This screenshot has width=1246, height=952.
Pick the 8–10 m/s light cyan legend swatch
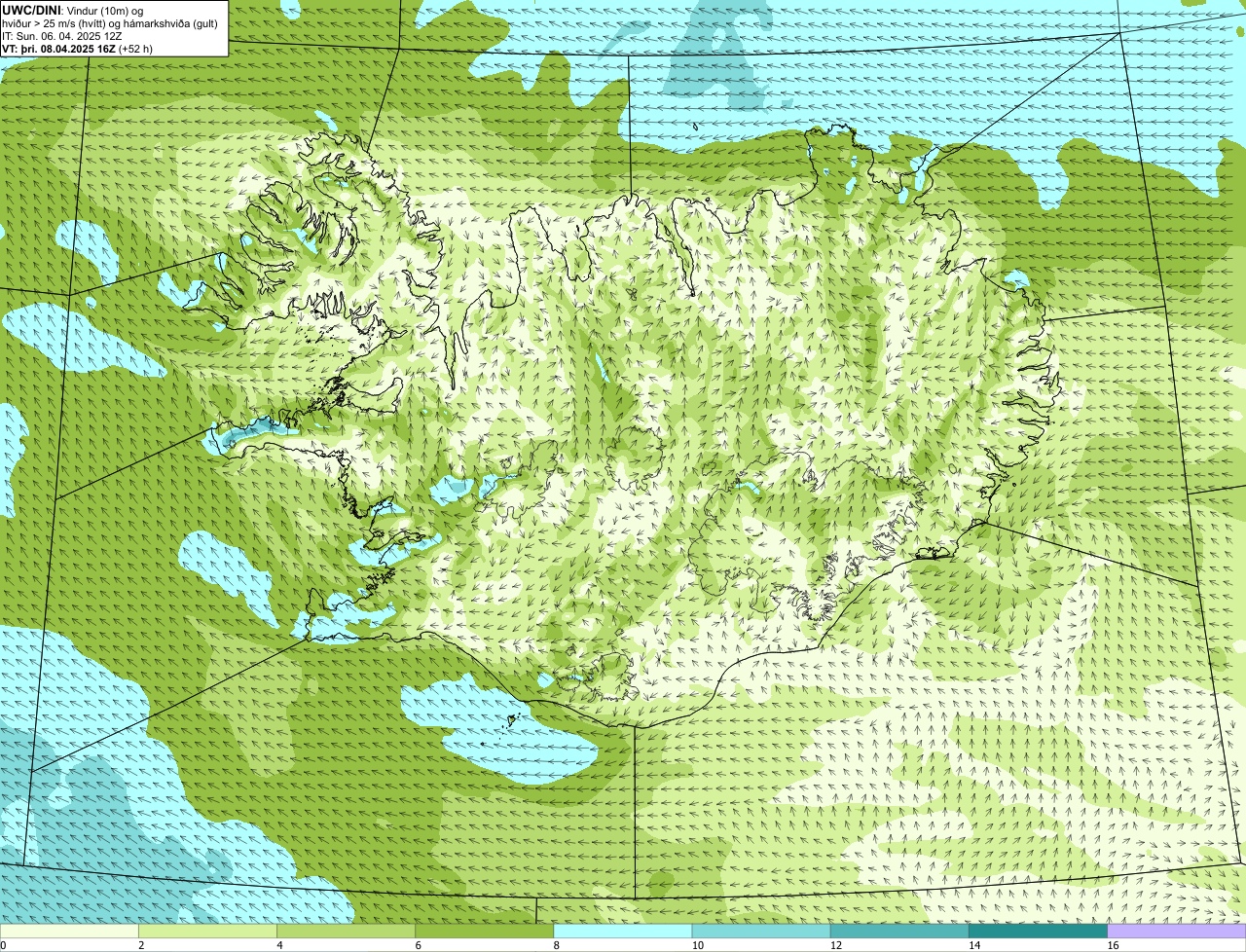[x=622, y=931]
